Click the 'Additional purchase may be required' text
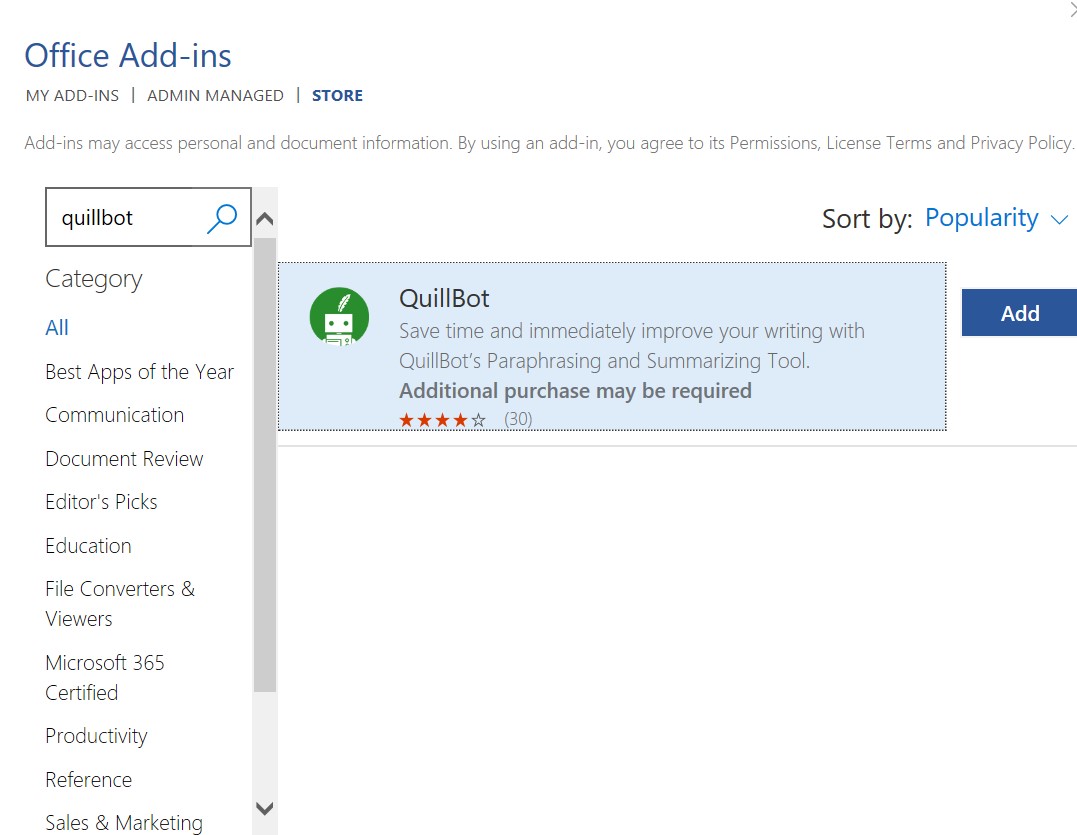This screenshot has width=1077, height=835. point(576,391)
